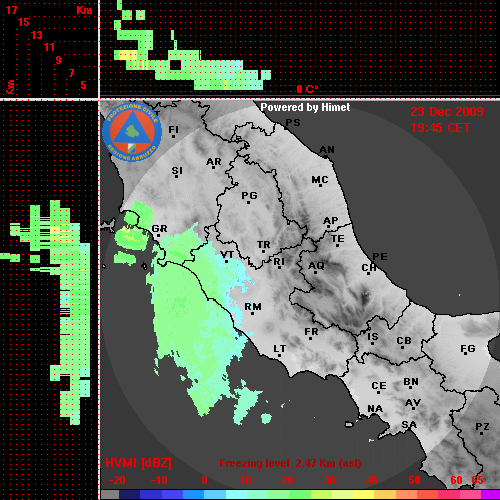
Task: Click the '10' value on the dBZ scale
Action: click(246, 480)
